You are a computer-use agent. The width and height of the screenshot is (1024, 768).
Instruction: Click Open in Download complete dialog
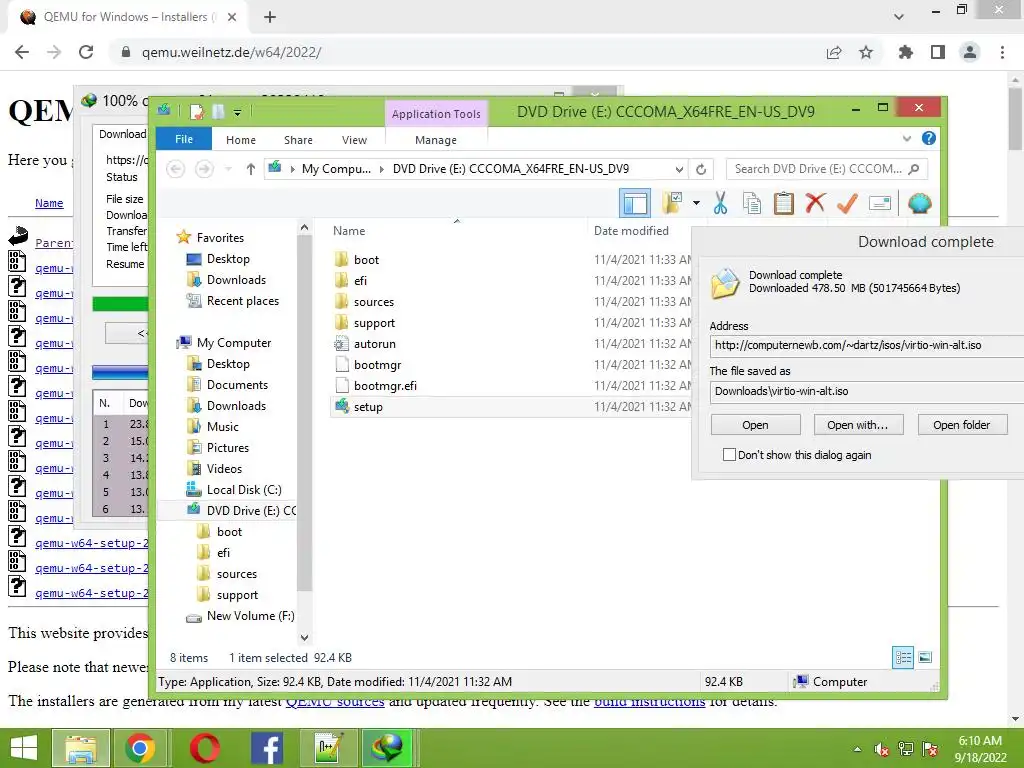coord(755,424)
